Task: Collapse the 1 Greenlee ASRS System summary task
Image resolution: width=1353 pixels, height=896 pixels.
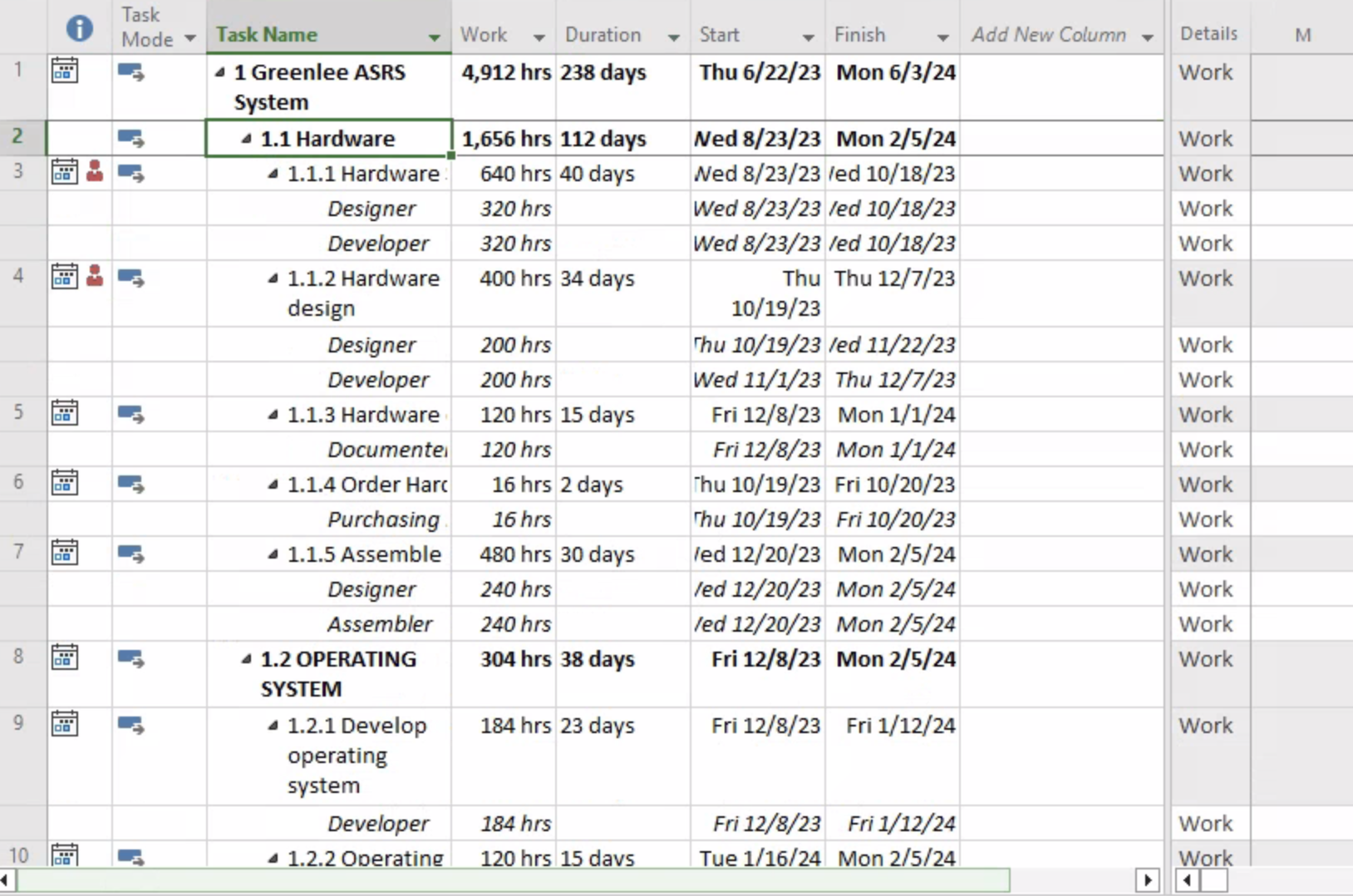Action: [x=220, y=73]
